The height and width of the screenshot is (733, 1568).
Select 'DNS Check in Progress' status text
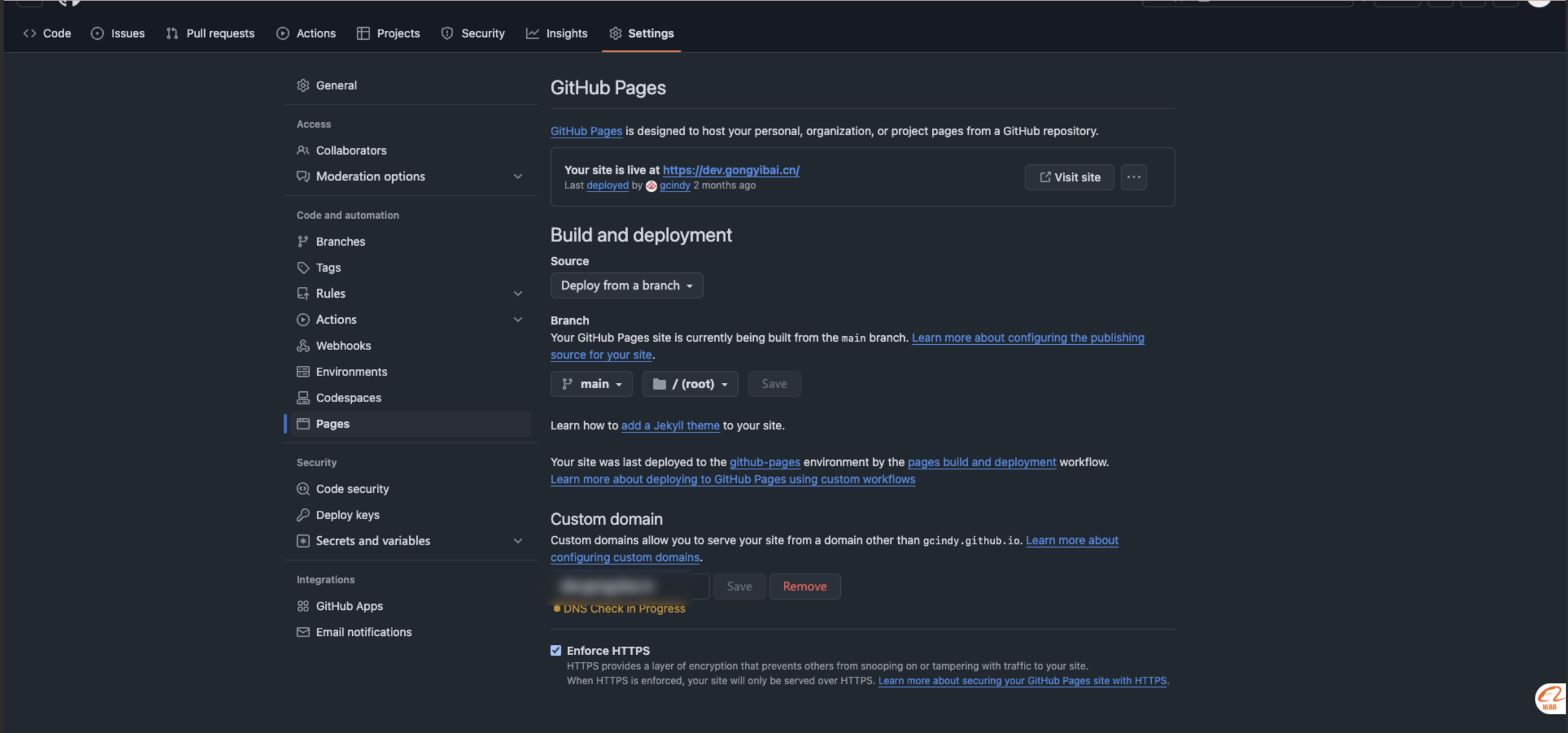click(624, 609)
